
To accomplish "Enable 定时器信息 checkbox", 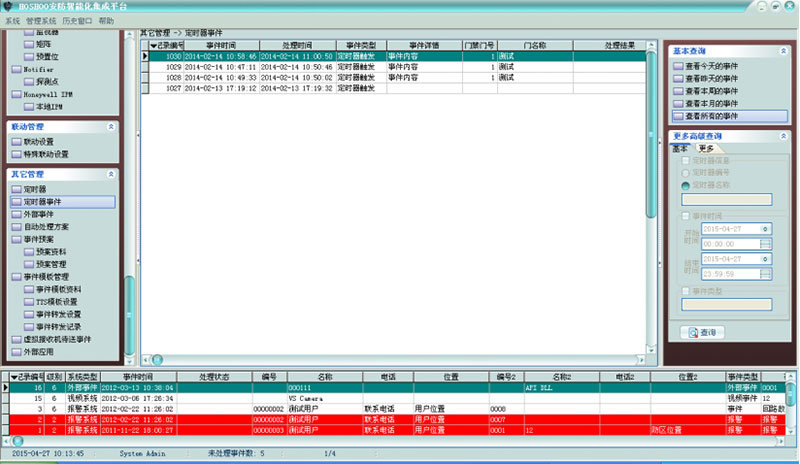I will pyautogui.click(x=685, y=160).
